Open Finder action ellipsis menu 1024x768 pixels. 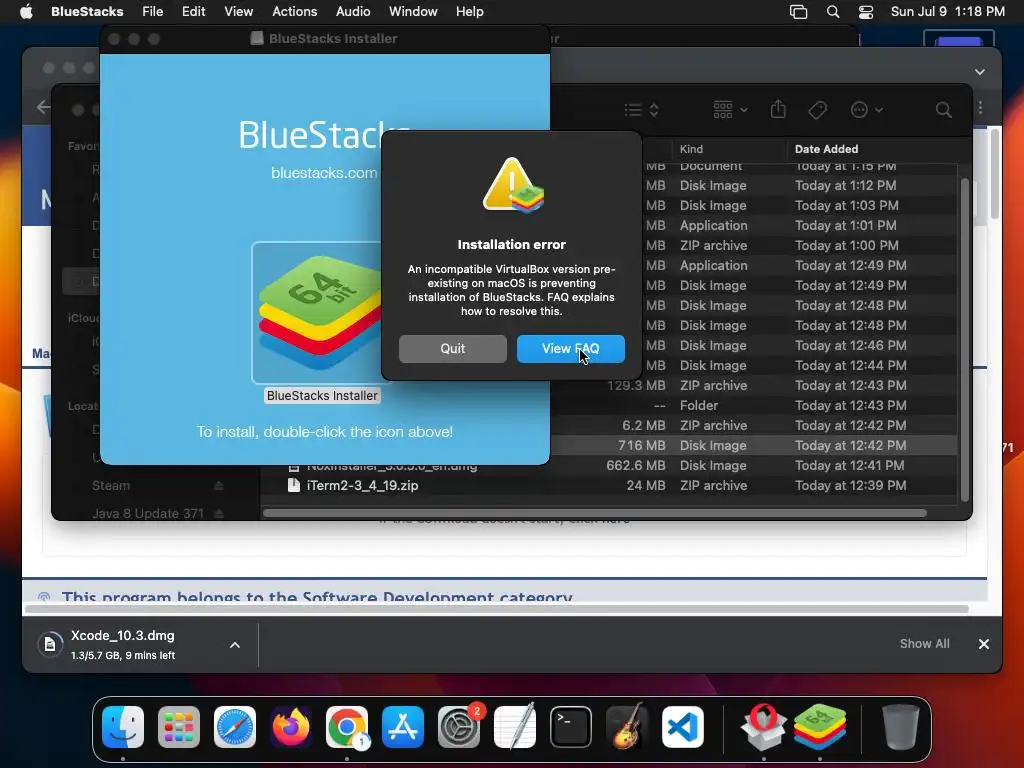[867, 110]
